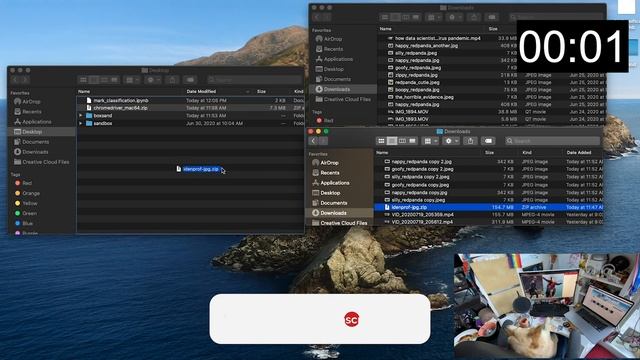Click Edit Tags button in front Downloads window
Image resolution: width=640 pixels, height=360 pixels.
point(488,141)
